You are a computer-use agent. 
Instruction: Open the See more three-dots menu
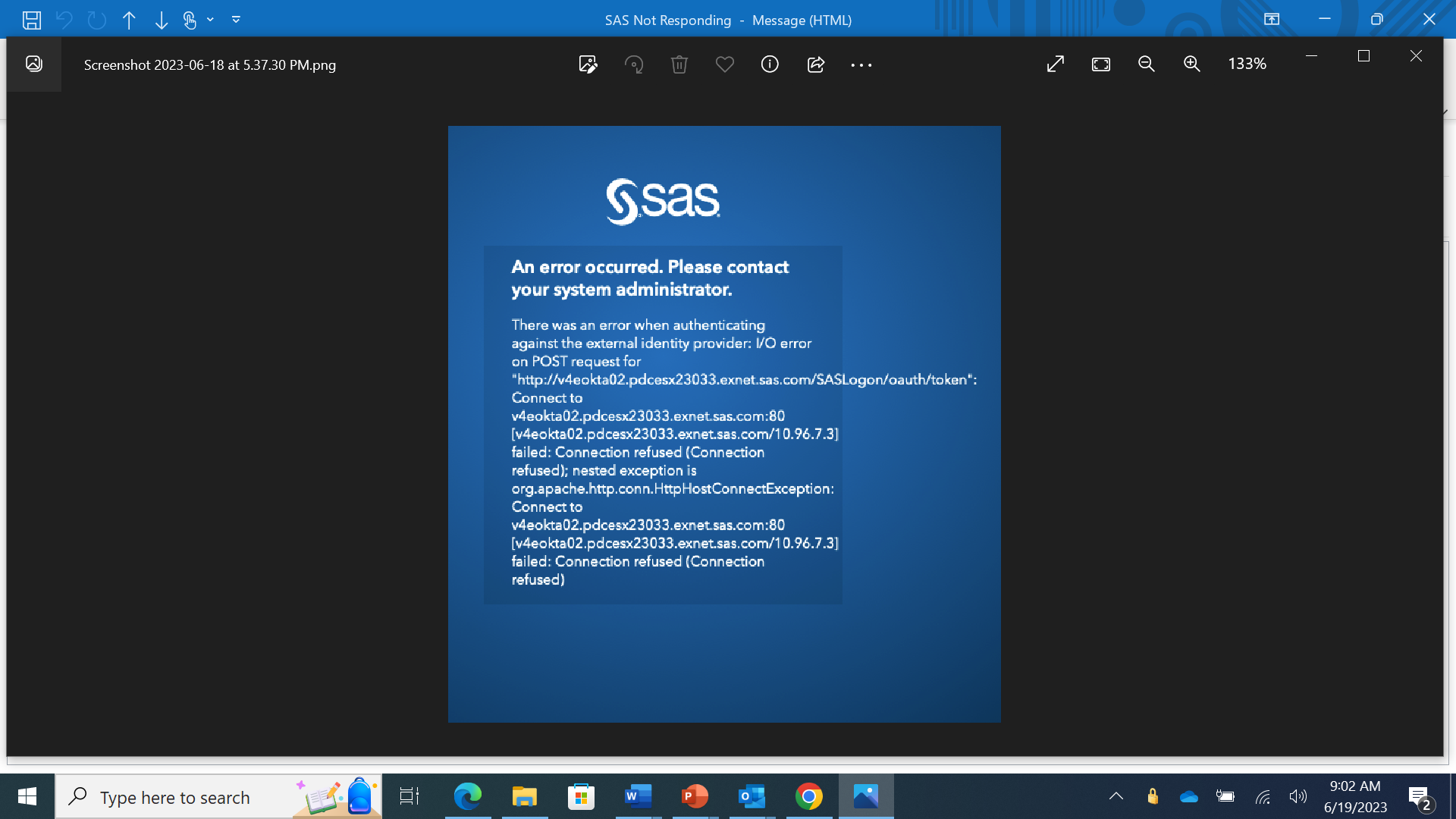[861, 65]
